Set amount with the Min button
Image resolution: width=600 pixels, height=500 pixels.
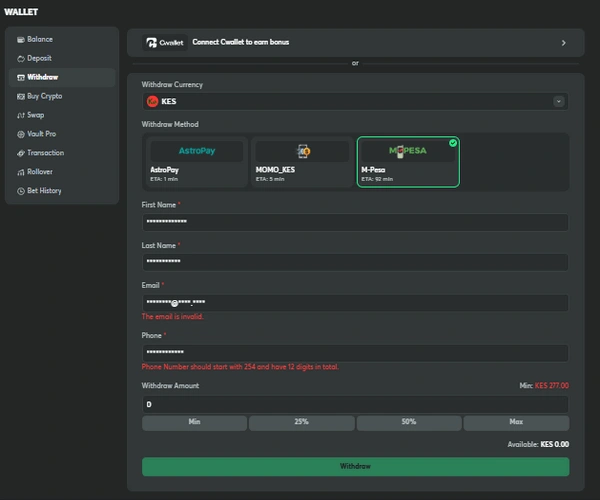point(194,422)
